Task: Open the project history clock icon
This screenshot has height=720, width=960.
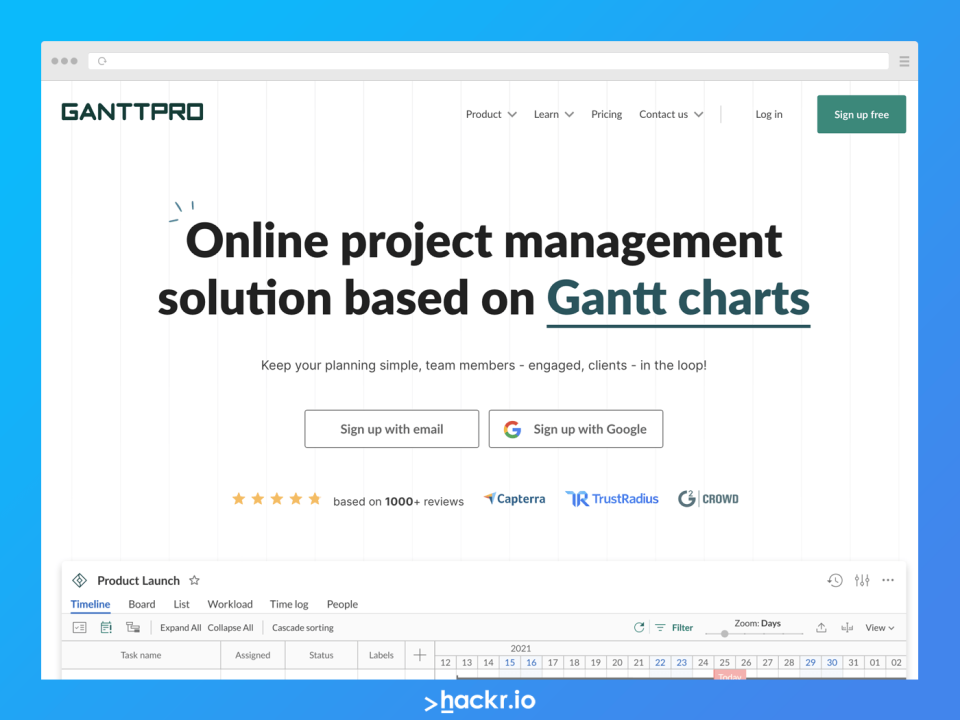Action: click(835, 580)
